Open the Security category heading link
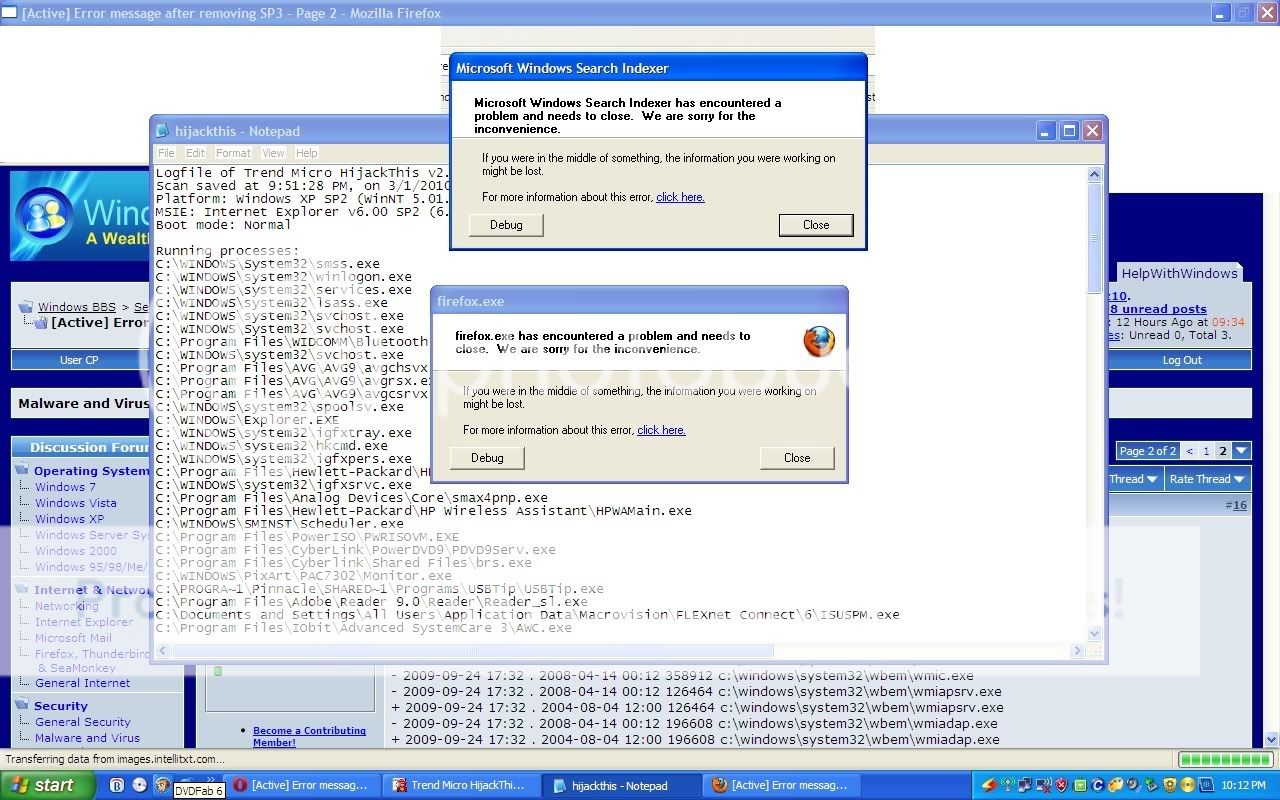The height and width of the screenshot is (800, 1280). [x=61, y=706]
